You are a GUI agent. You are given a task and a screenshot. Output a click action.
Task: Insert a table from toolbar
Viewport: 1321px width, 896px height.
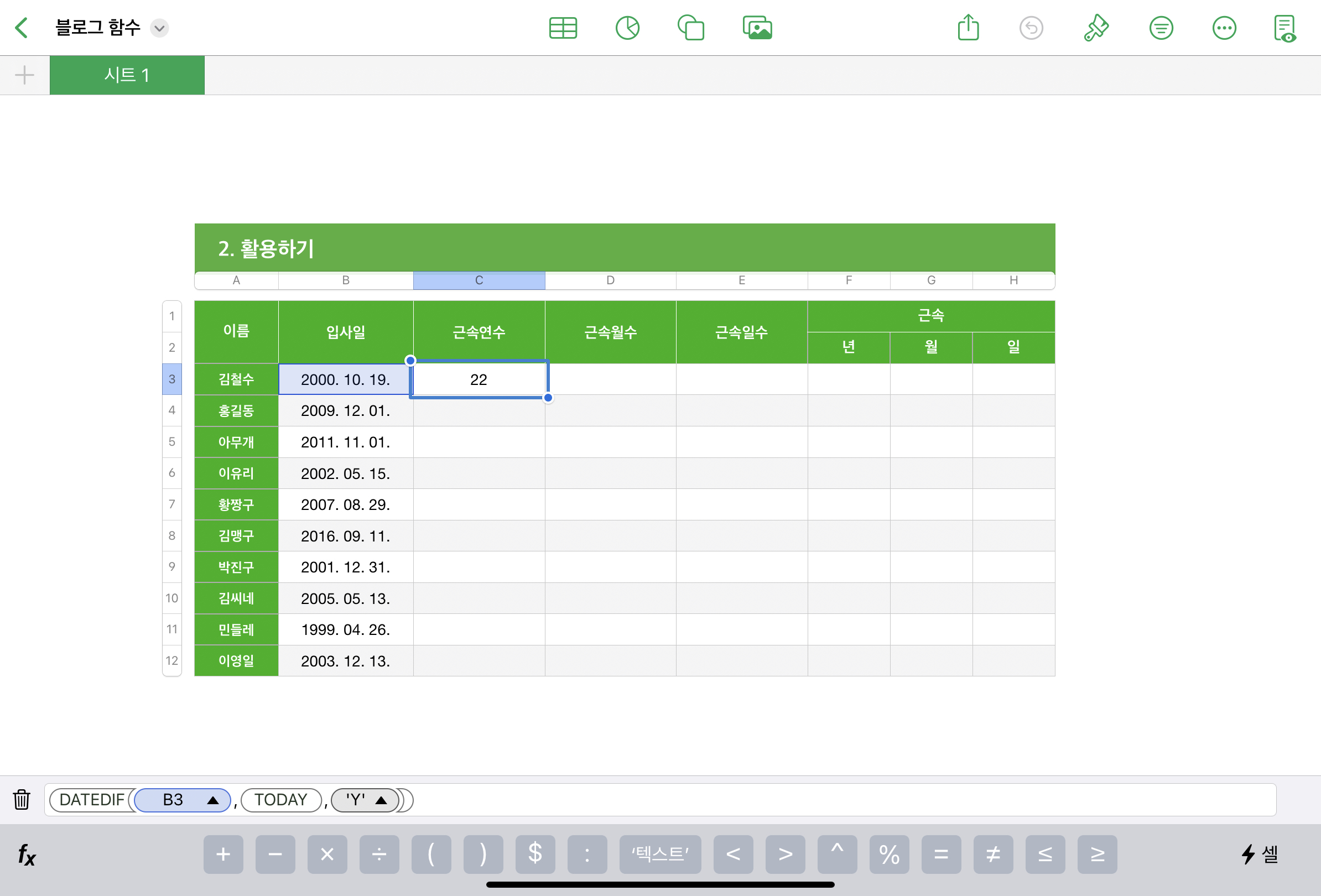[x=563, y=28]
